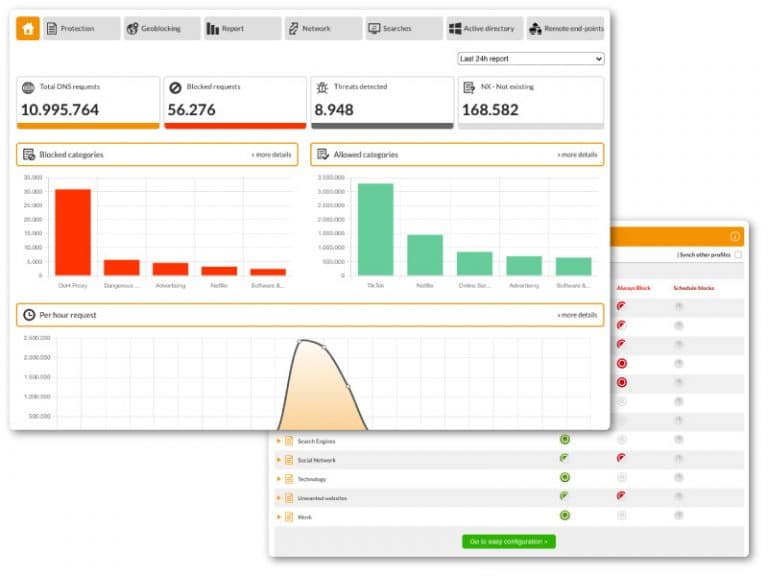Expand the Unwanted websites category

[278, 497]
